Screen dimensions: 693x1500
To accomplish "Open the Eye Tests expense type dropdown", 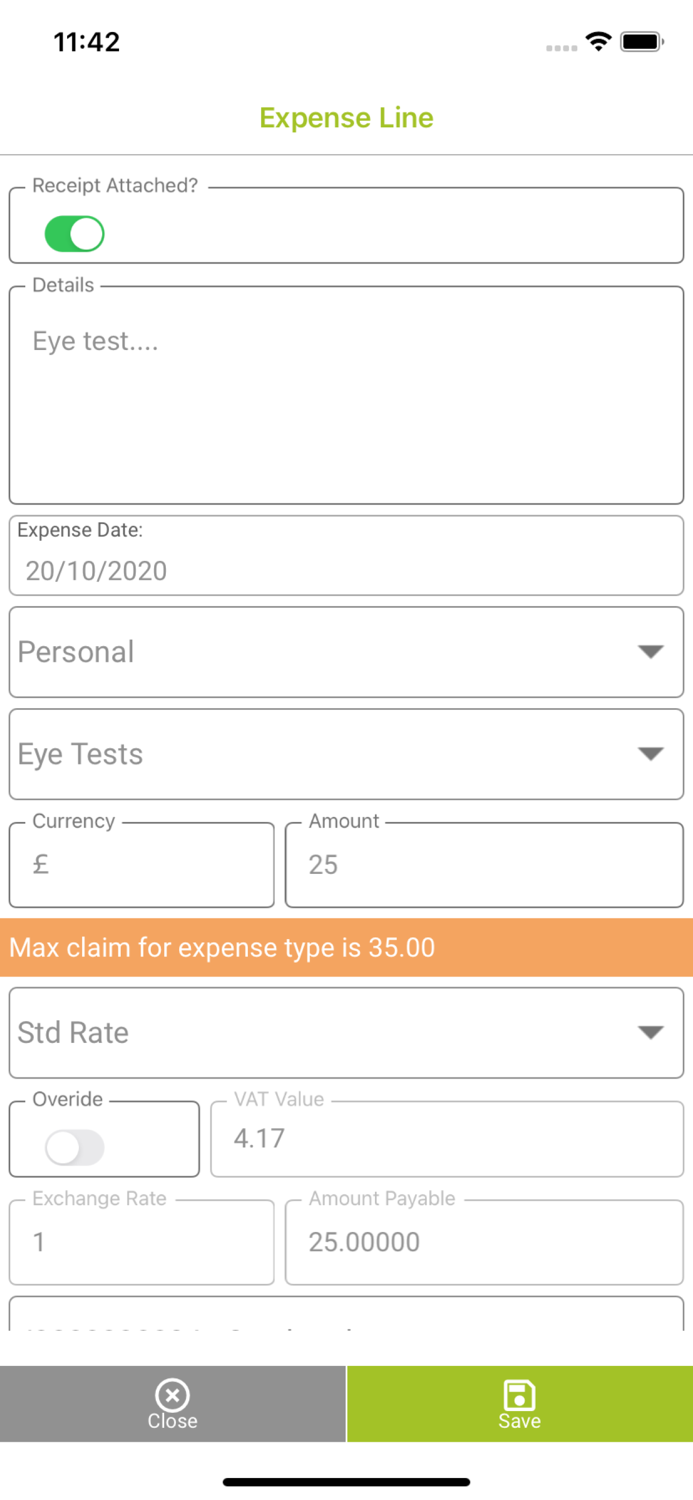I will (346, 754).
